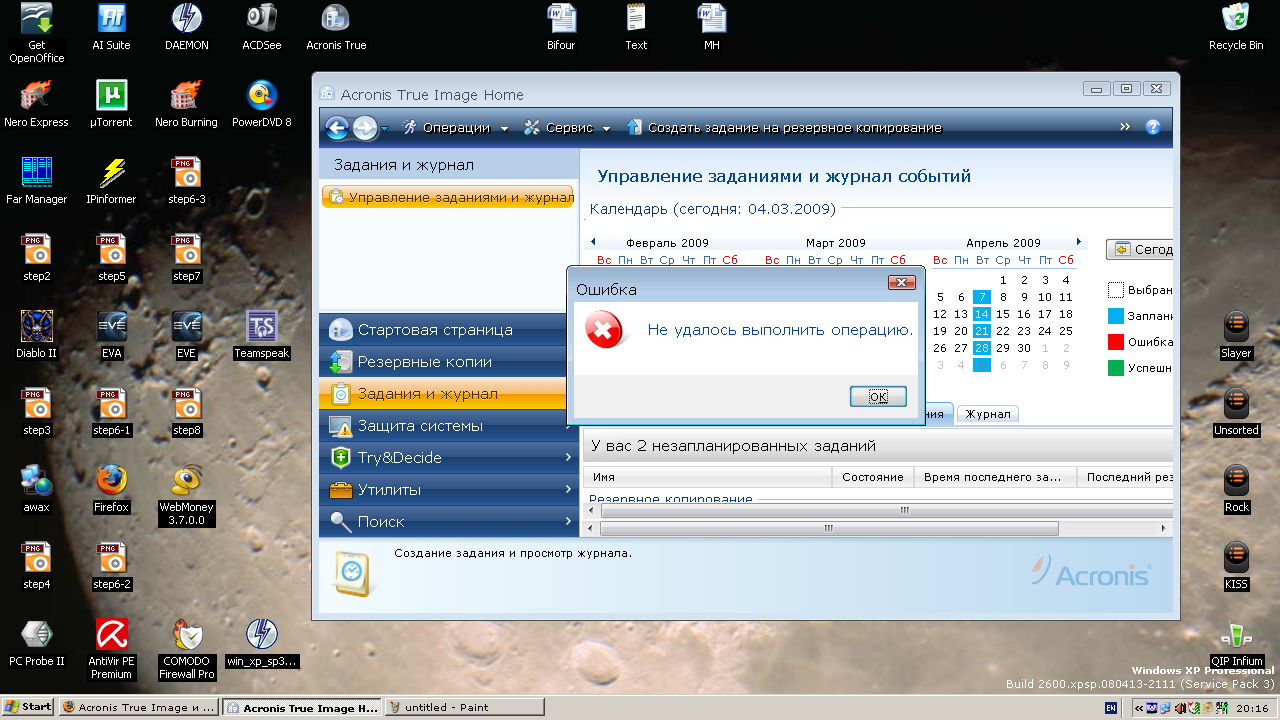Open Стартовая страница from the sidebar
Image resolution: width=1280 pixels, height=720 pixels.
435,330
